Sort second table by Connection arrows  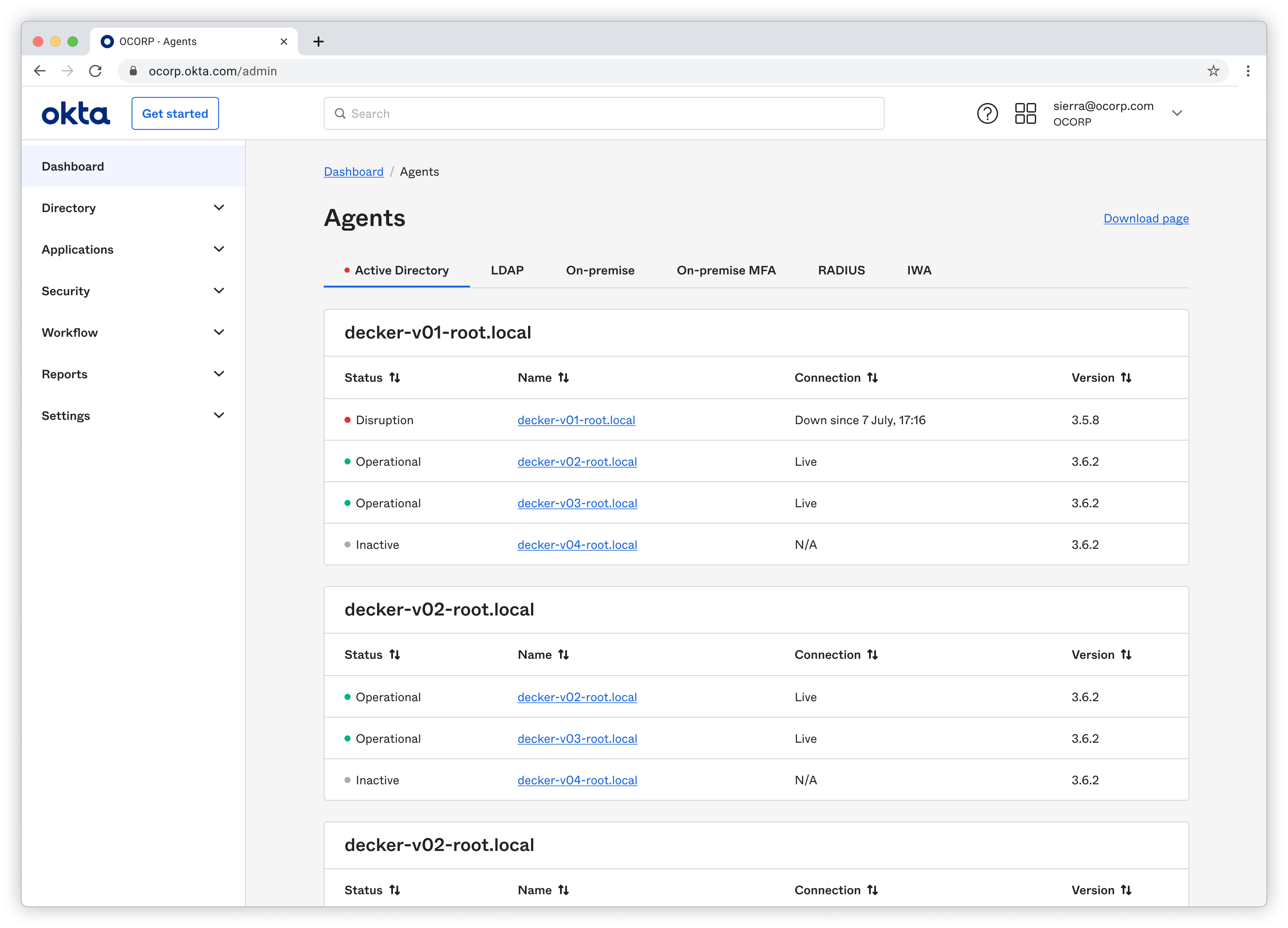pos(872,655)
